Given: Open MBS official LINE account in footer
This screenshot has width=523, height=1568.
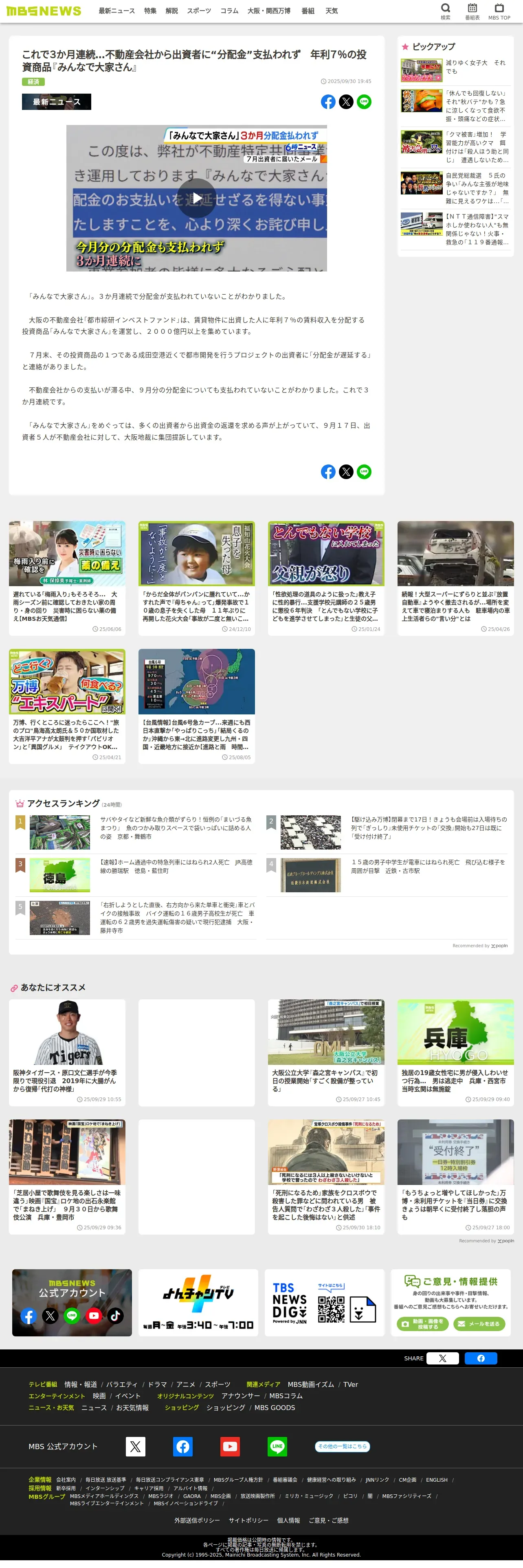Looking at the screenshot, I should [278, 1446].
